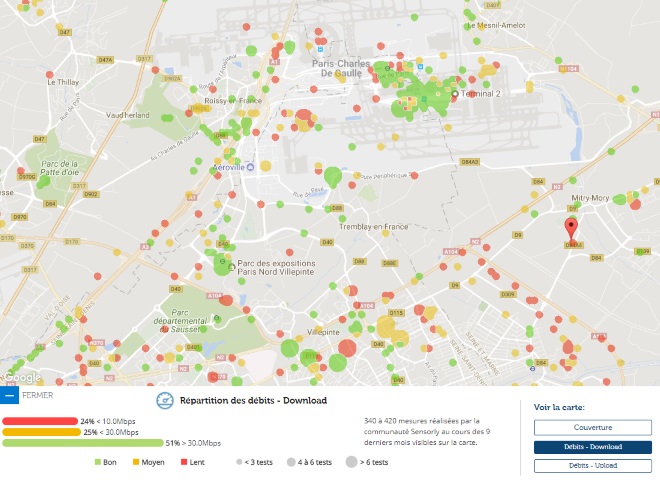Viewport: 660px width, 487px height.
Task: Click the Terminal 2 marker icon
Action: coord(454,94)
